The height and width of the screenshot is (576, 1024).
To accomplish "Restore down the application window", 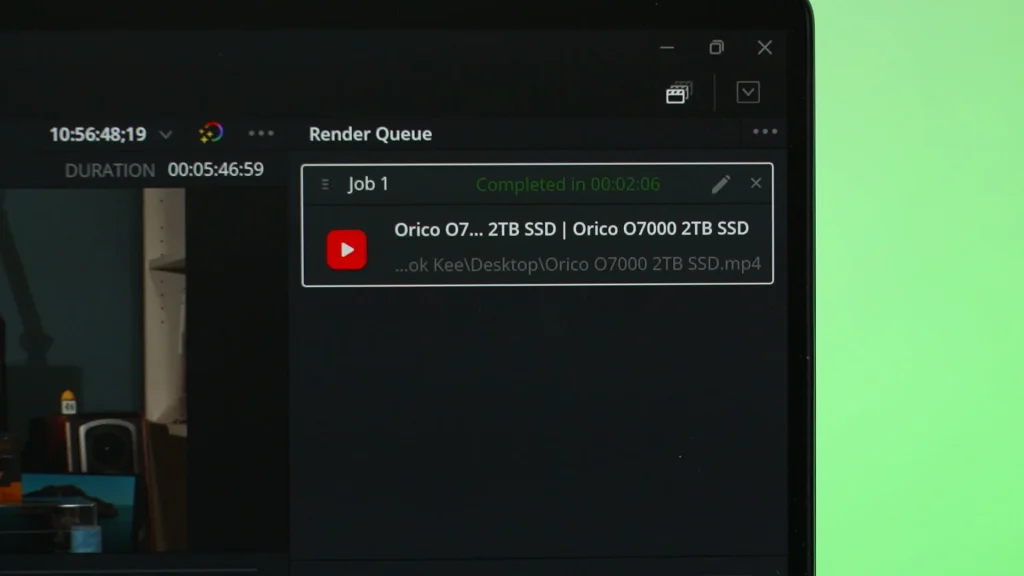I will pyautogui.click(x=716, y=48).
